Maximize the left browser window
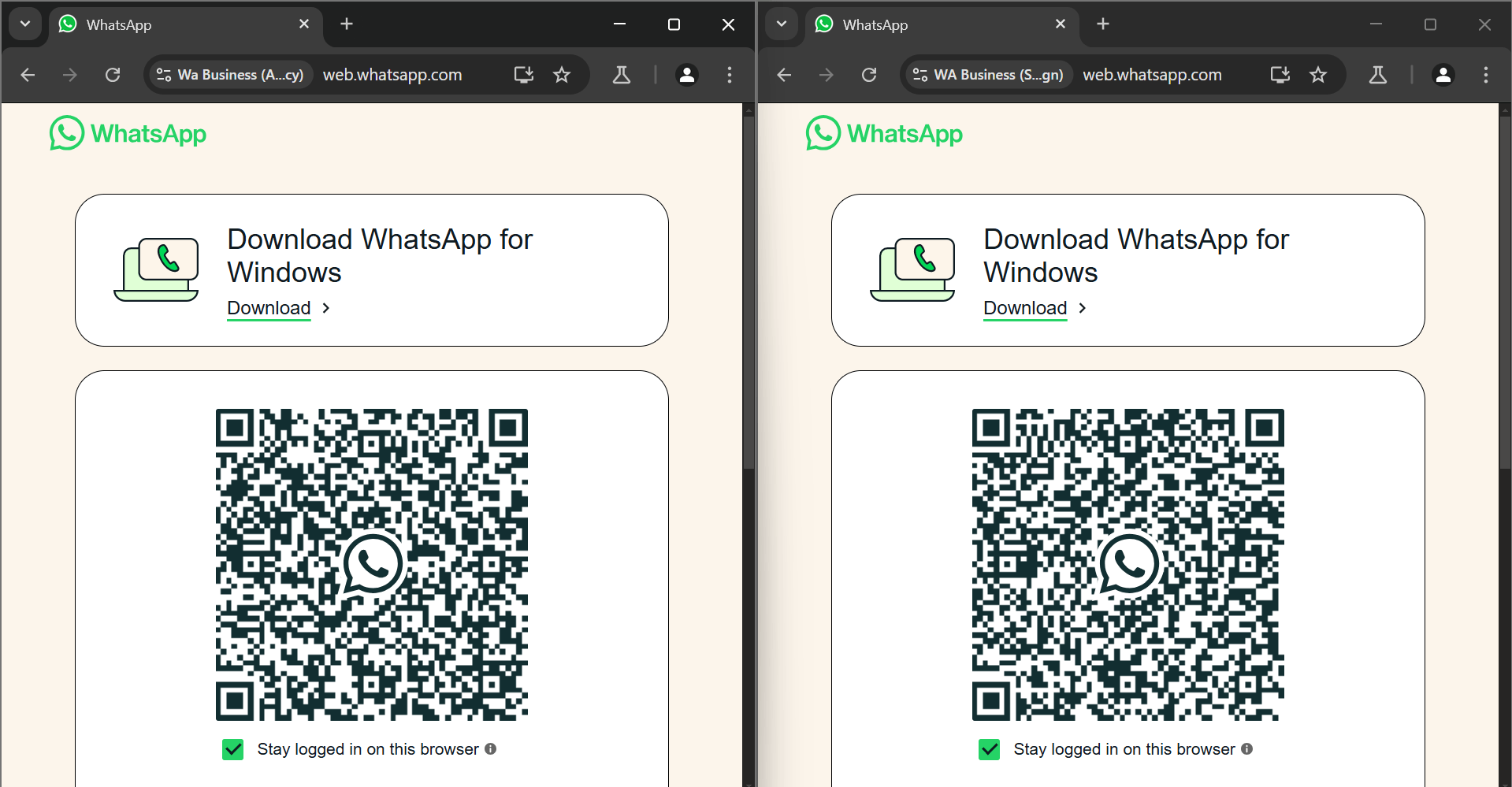This screenshot has width=1512, height=787. coord(674,24)
